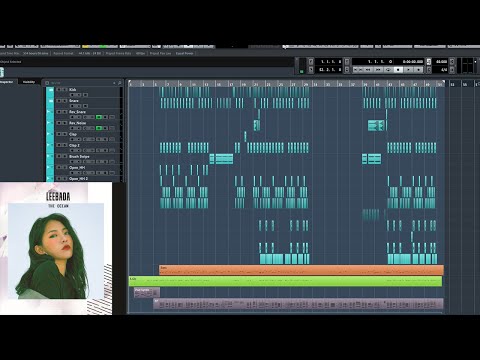The height and width of the screenshot is (360, 480).
Task: Click the primary time display
Action: pyautogui.click(x=373, y=61)
